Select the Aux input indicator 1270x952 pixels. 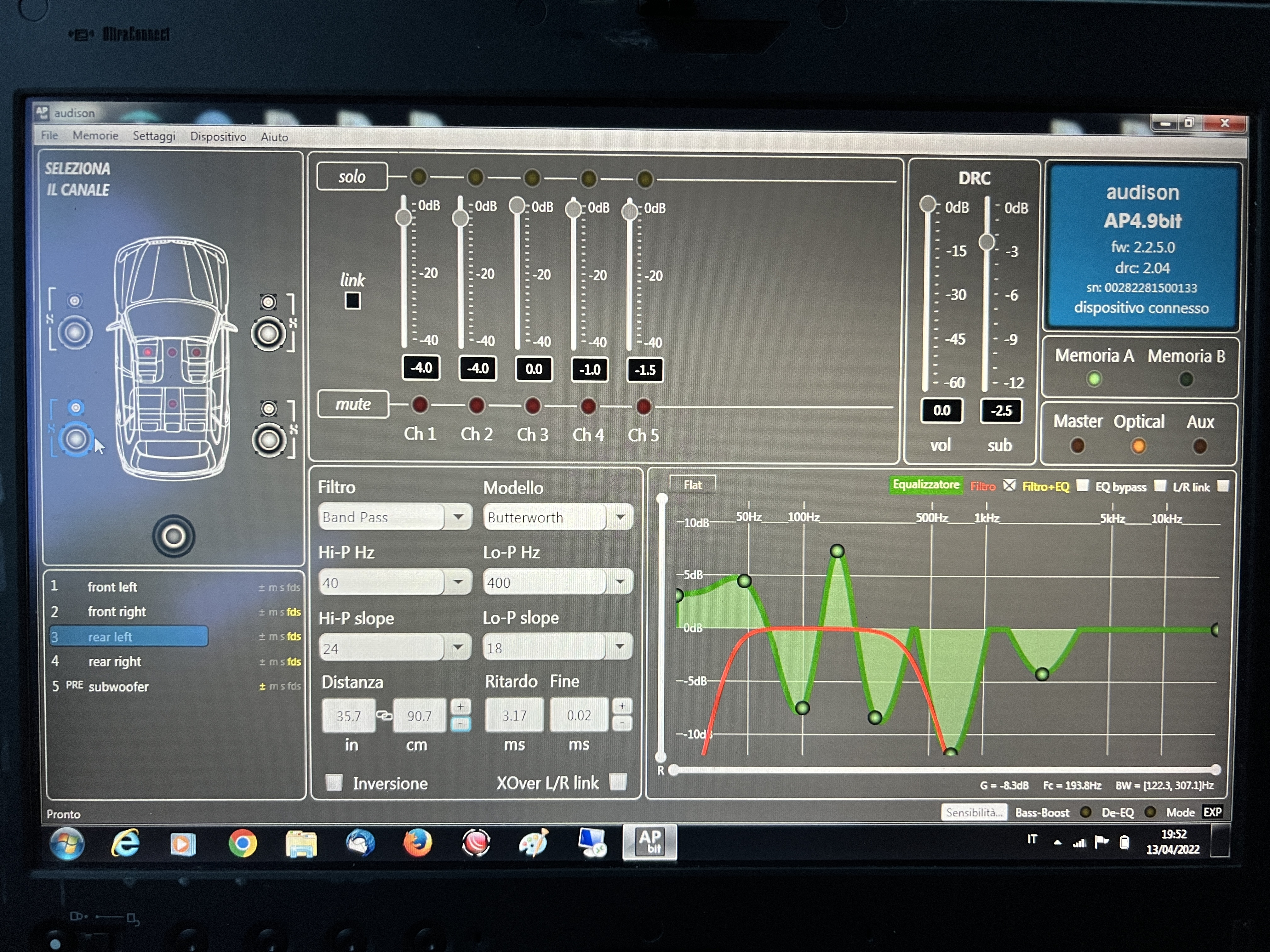tap(1199, 446)
